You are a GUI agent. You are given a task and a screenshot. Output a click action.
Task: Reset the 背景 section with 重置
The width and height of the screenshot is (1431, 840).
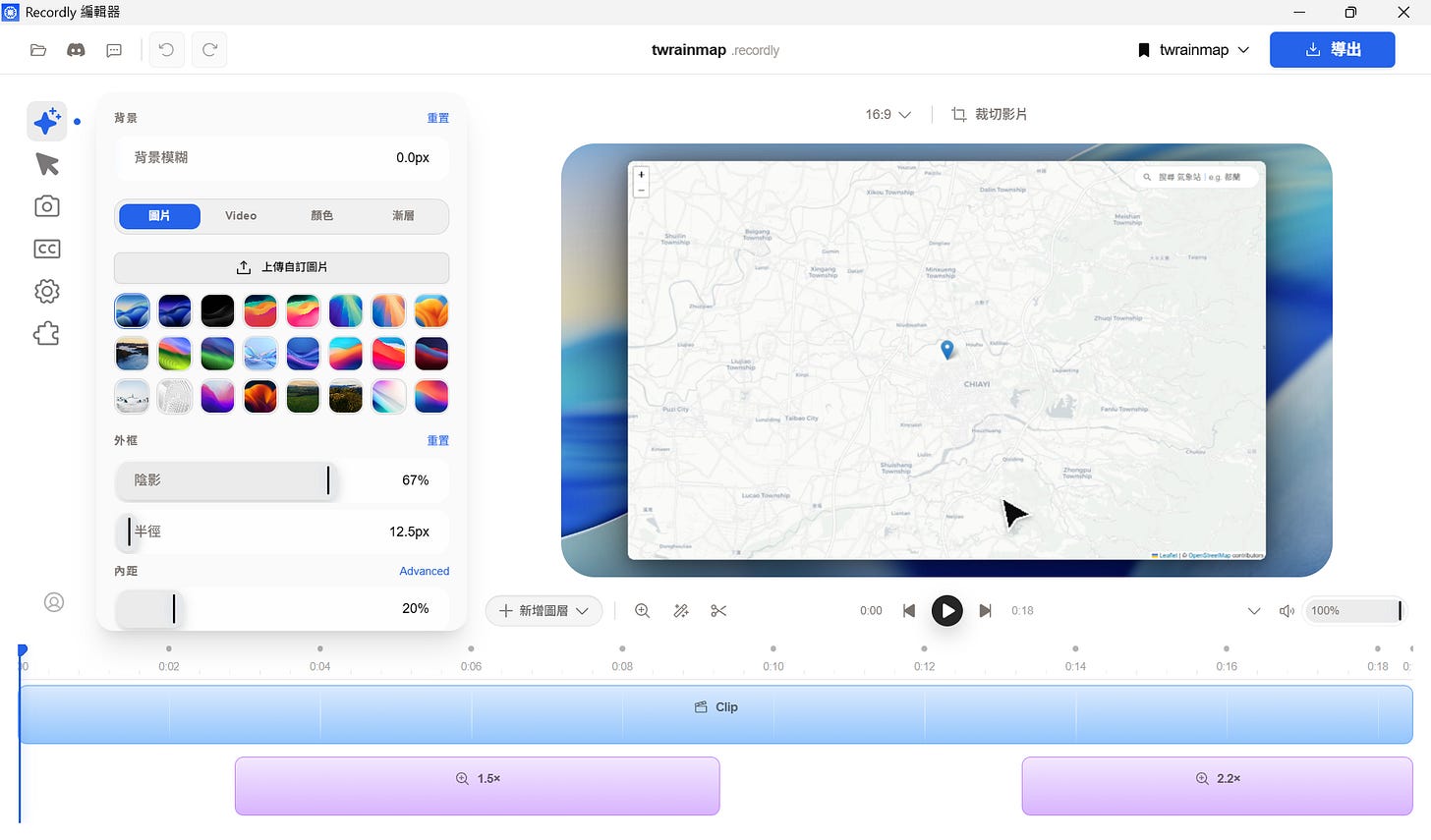(438, 118)
